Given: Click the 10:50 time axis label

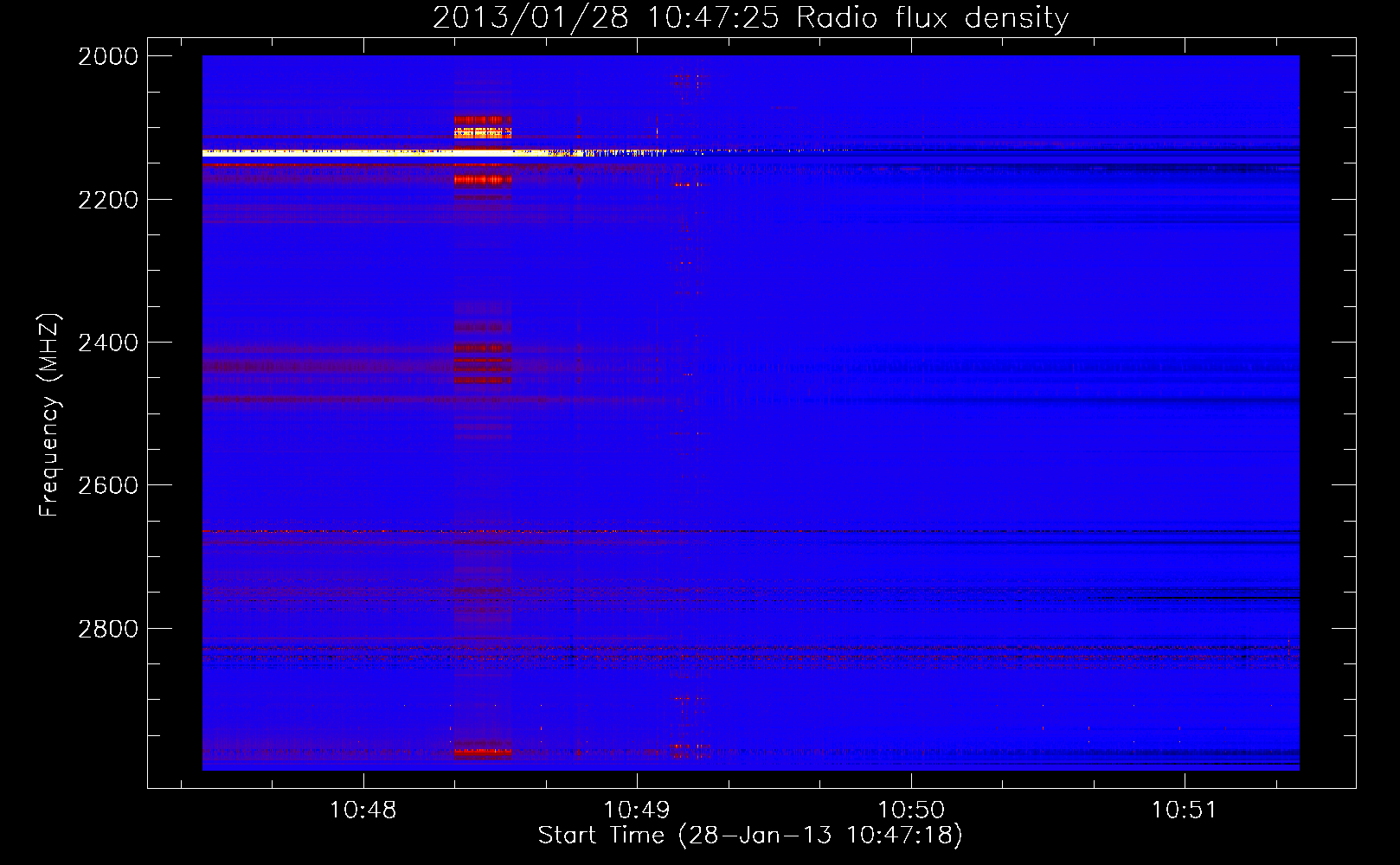Looking at the screenshot, I should pos(911,811).
